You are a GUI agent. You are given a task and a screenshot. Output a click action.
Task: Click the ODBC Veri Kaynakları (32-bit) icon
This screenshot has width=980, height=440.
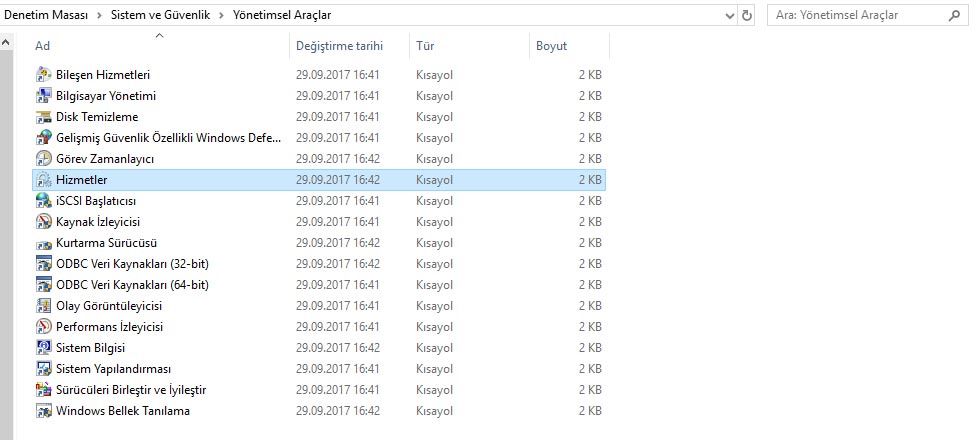click(44, 264)
